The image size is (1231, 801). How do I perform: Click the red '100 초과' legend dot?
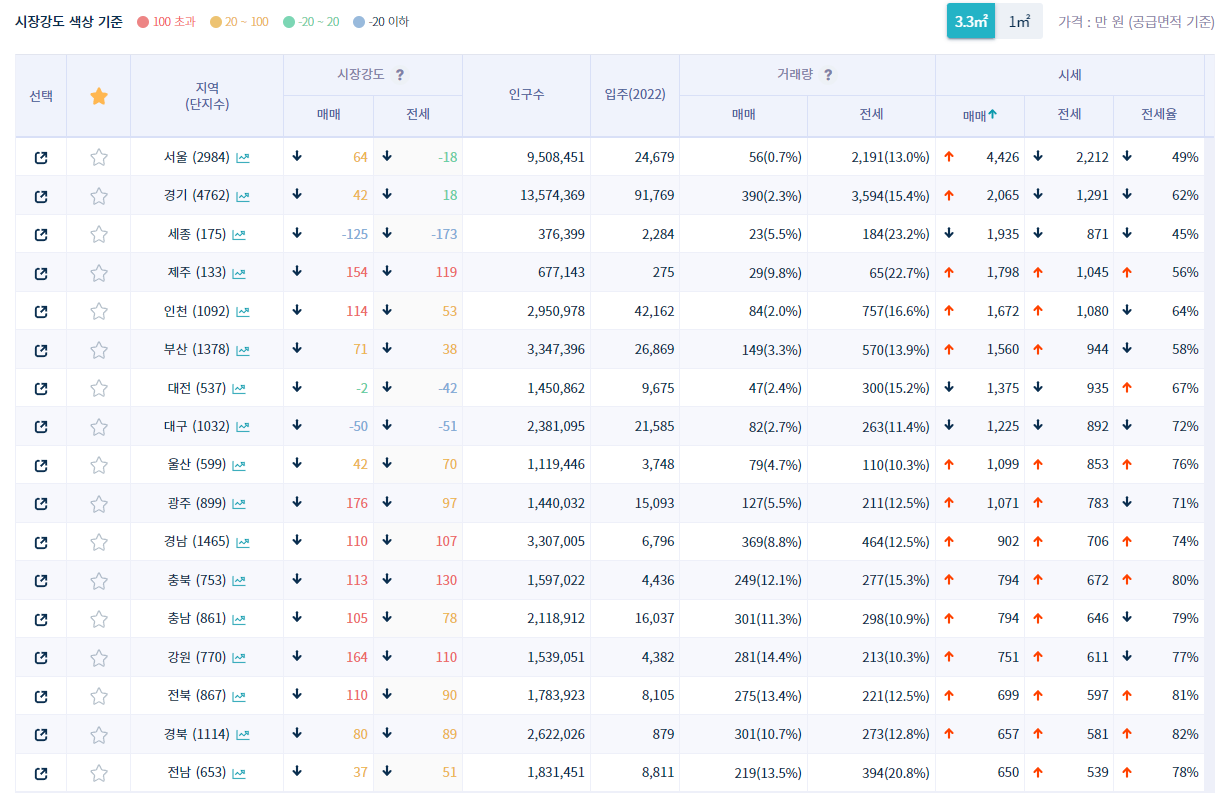click(143, 22)
